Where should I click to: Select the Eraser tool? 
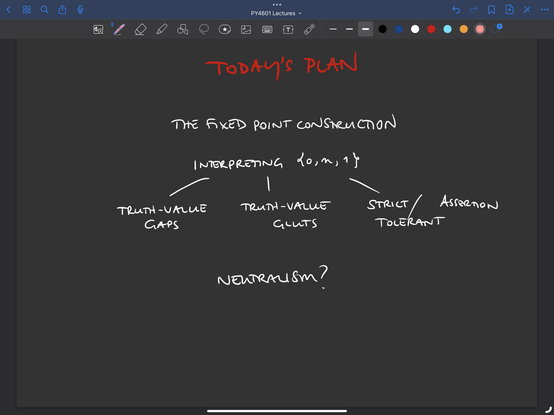coord(140,29)
